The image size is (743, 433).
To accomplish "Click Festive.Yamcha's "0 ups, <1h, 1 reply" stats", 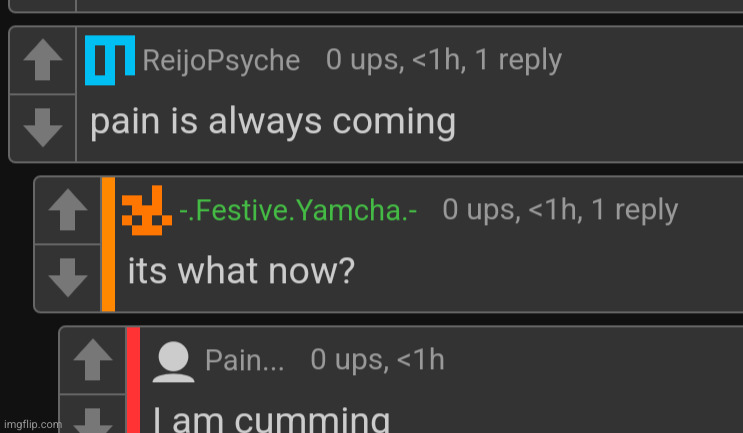I will [x=560, y=210].
